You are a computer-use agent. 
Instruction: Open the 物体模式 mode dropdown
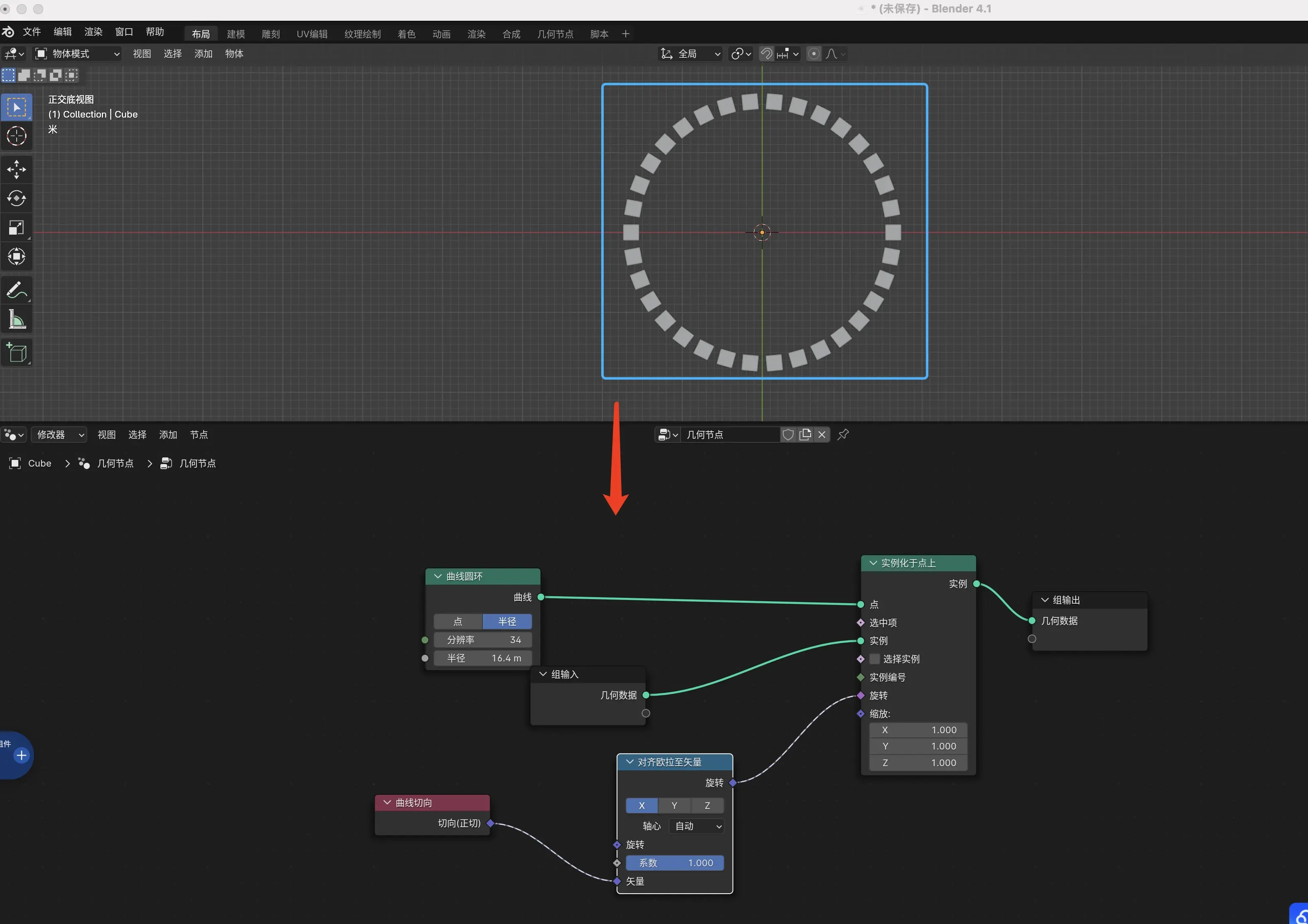77,54
